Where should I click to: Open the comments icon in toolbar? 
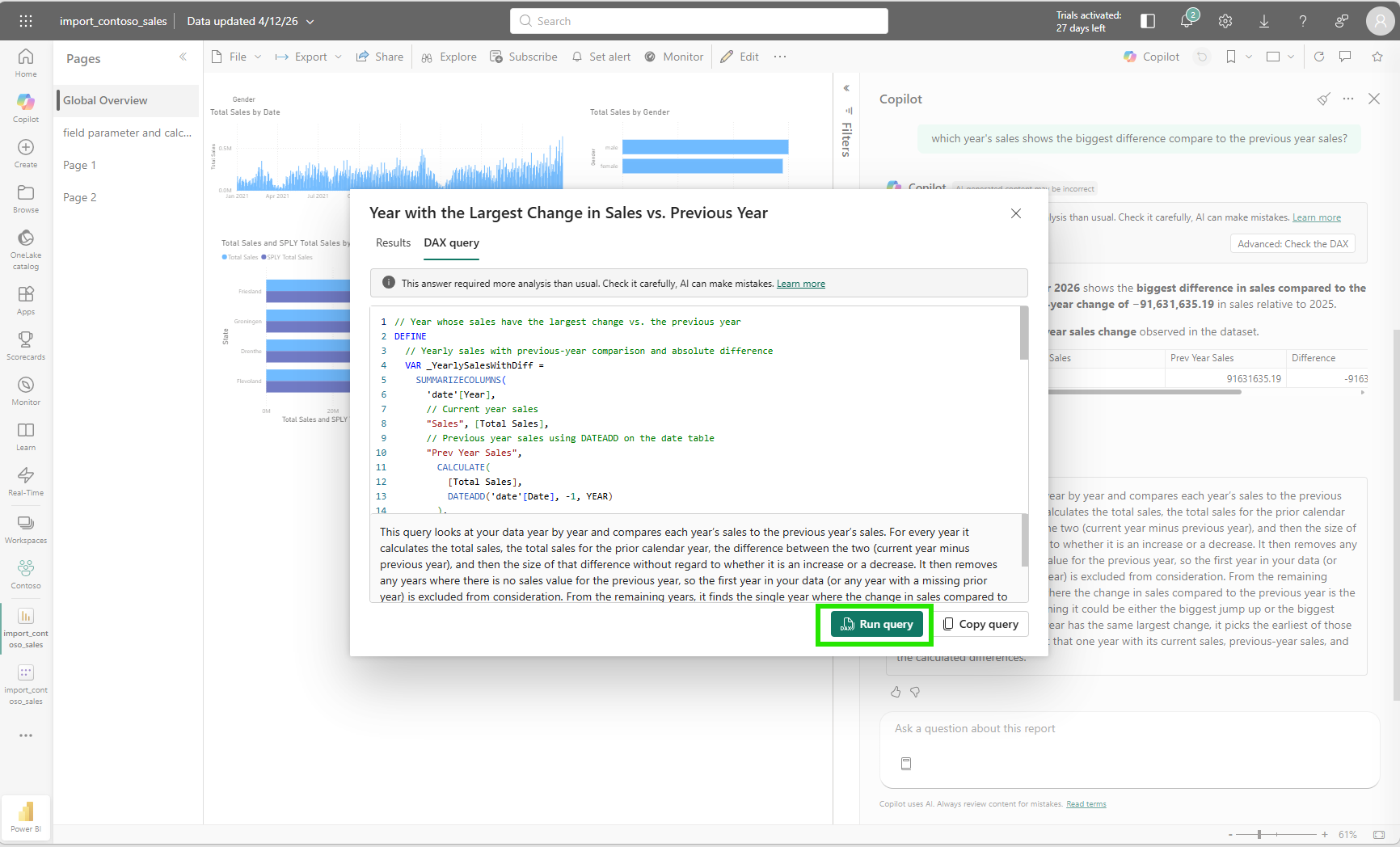tap(1345, 57)
